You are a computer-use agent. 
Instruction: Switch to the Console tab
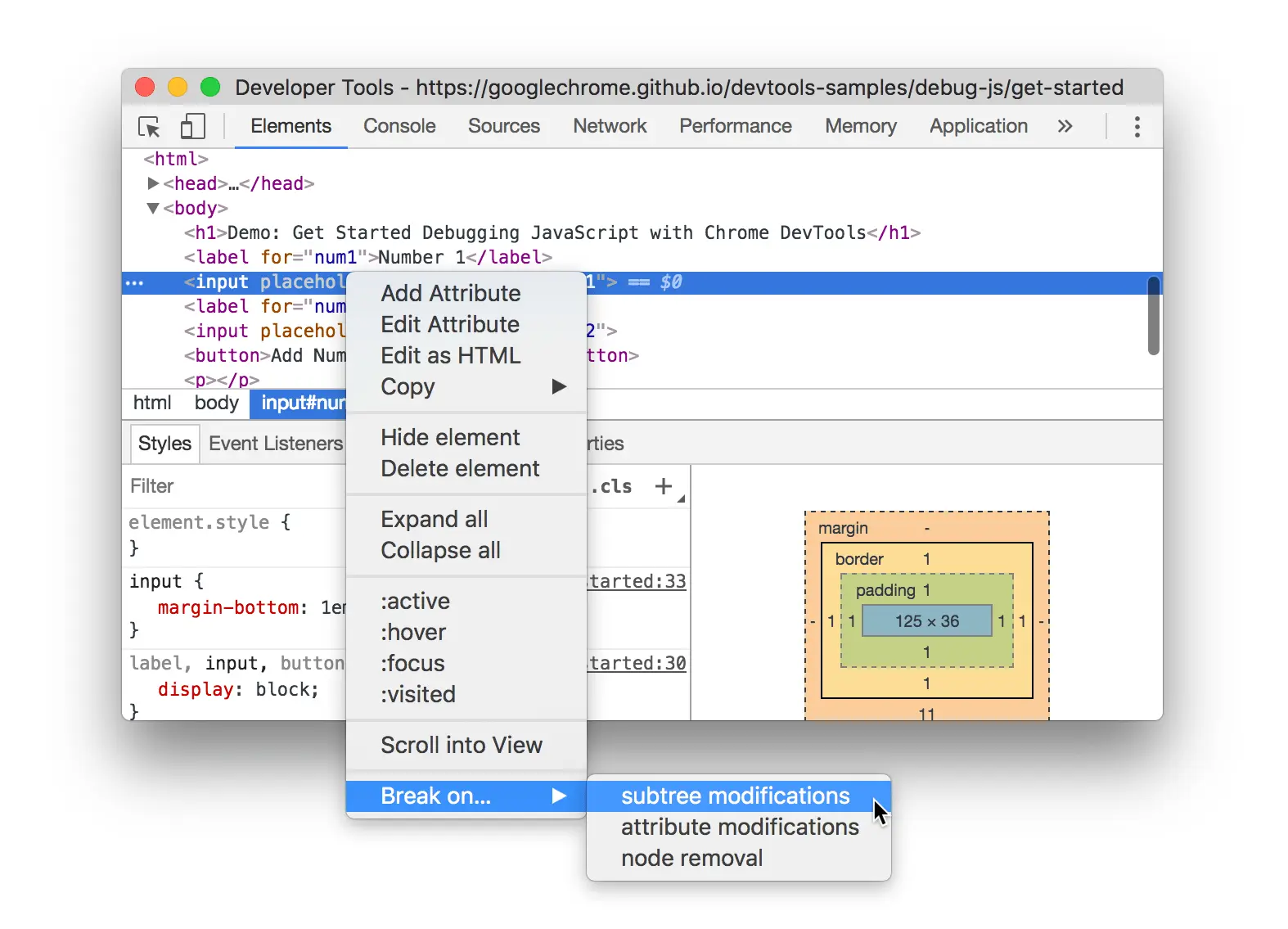point(399,126)
